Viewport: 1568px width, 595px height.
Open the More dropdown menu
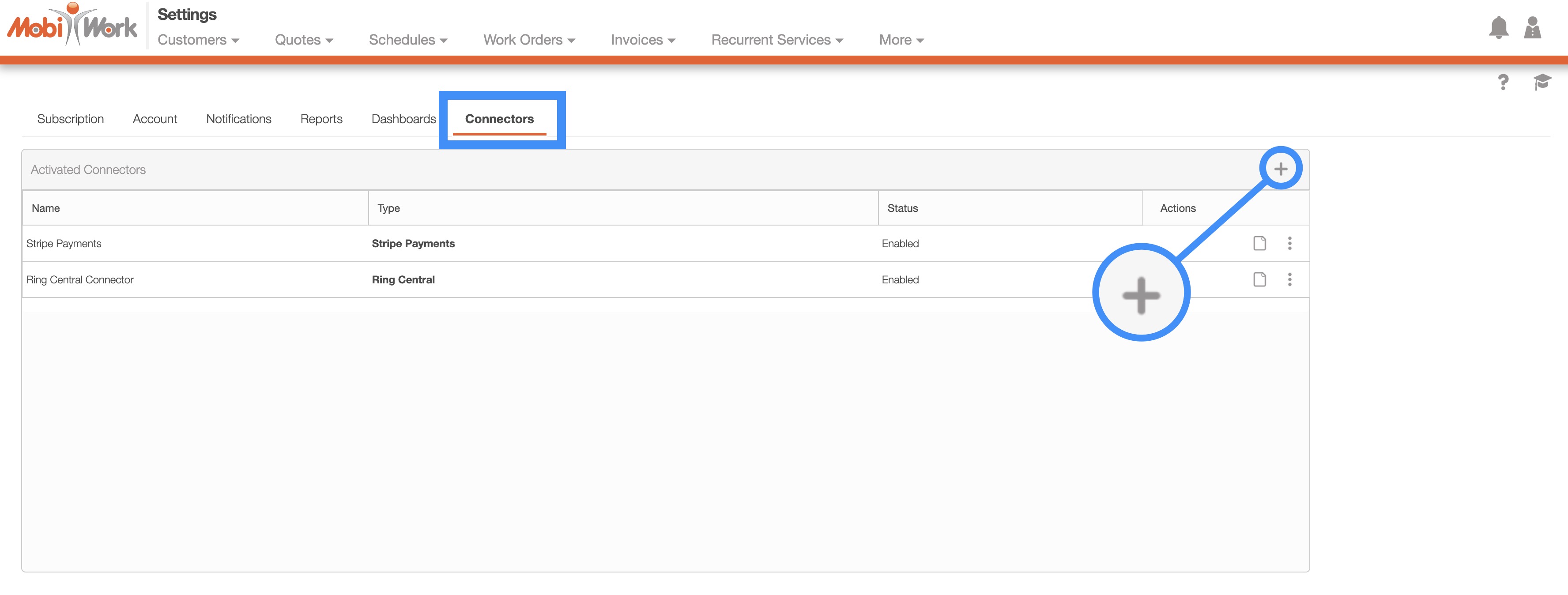tap(901, 40)
